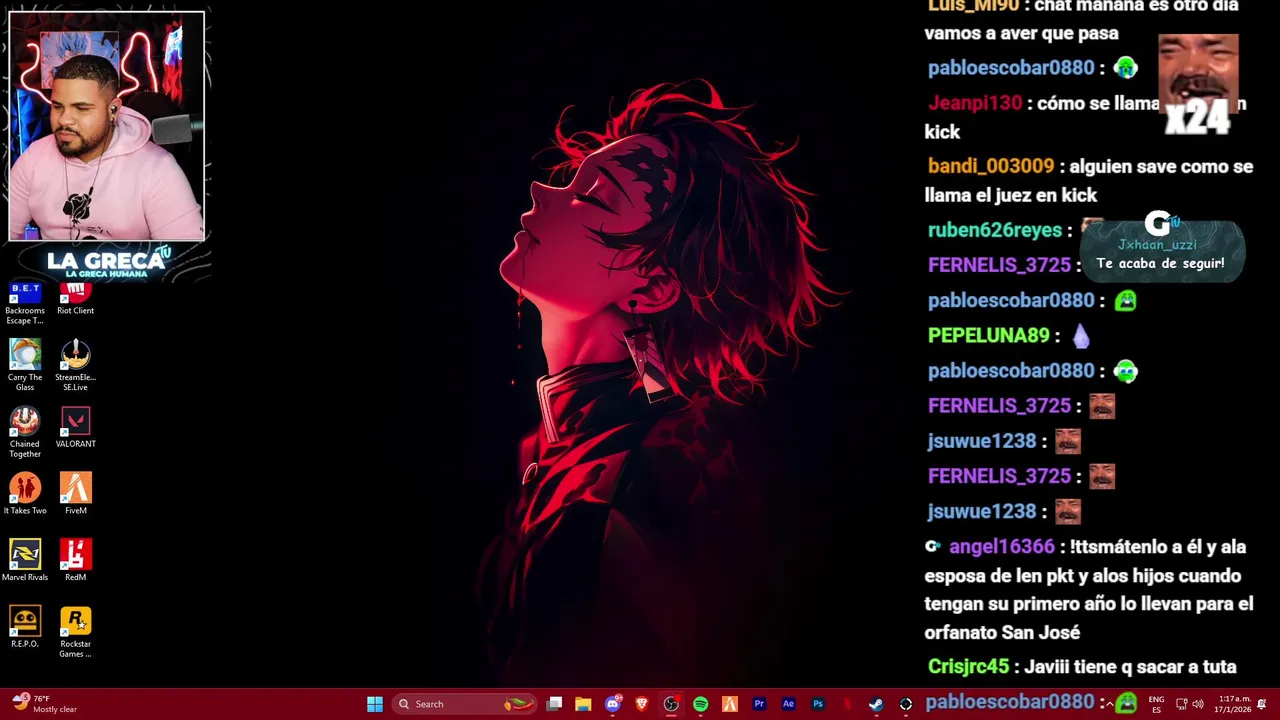Select the Marvel Rivals desktop icon
Image resolution: width=1280 pixels, height=720 pixels.
[25, 561]
